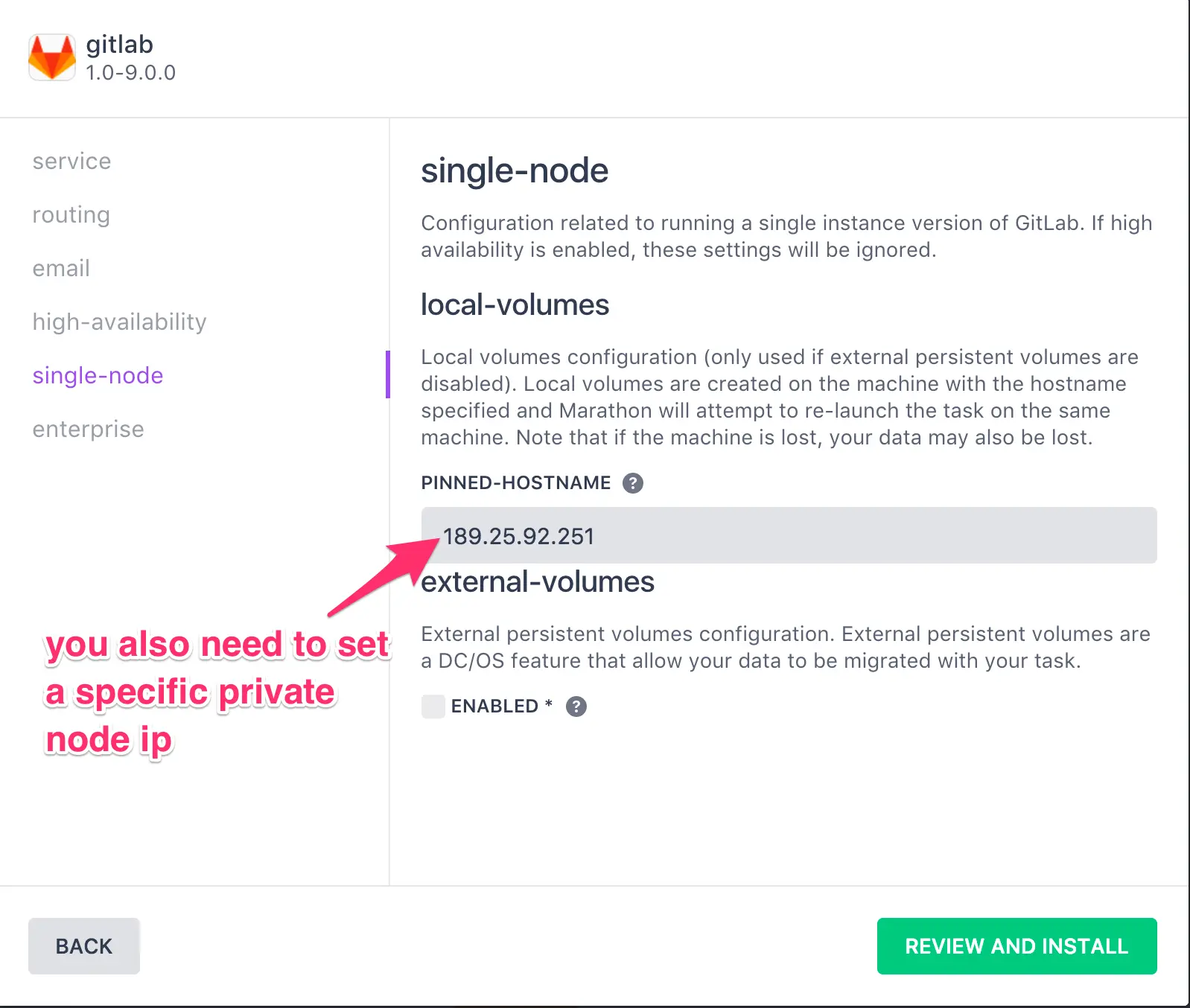Enable external persistent volumes checkbox
The image size is (1190, 1008).
click(x=433, y=706)
